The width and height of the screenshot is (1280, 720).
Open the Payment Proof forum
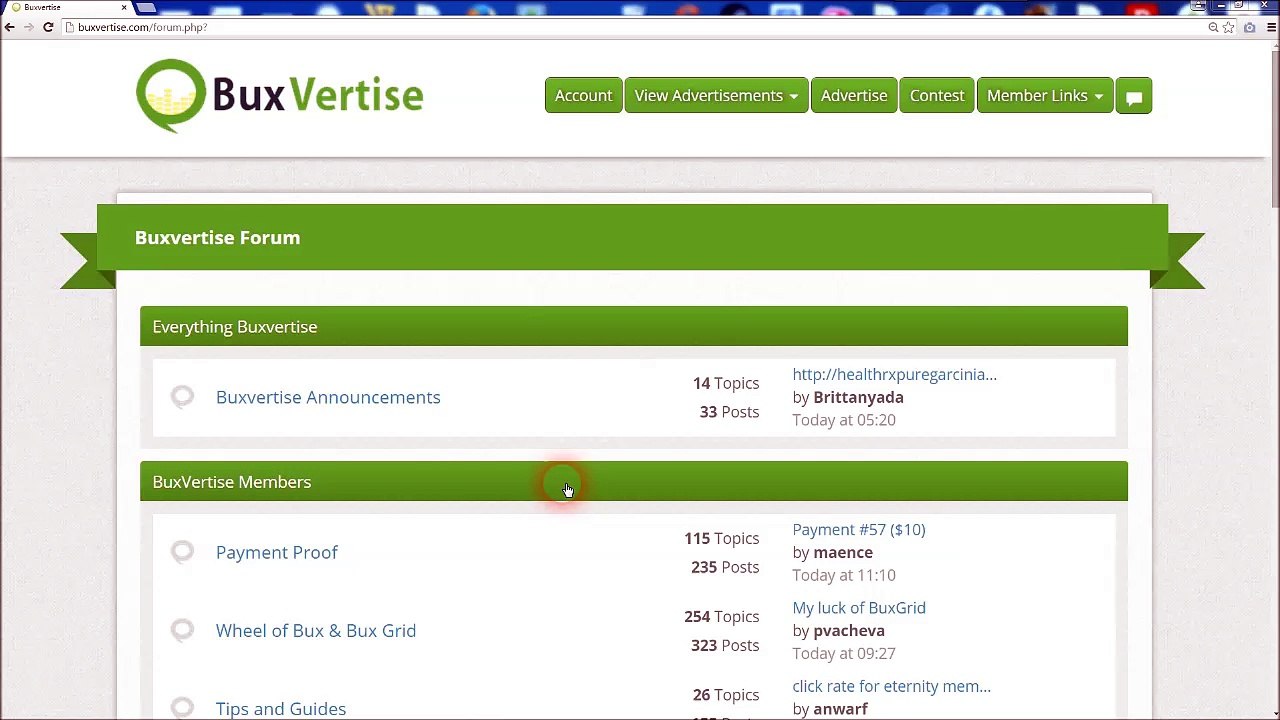277,552
